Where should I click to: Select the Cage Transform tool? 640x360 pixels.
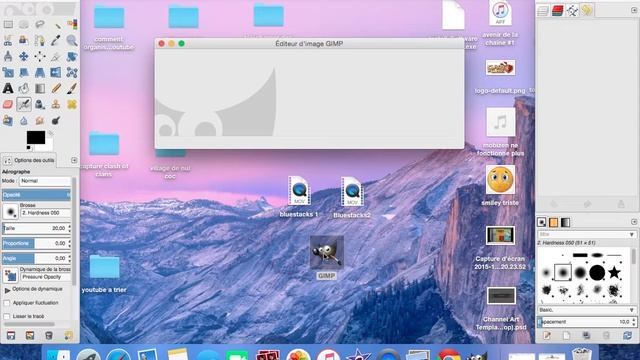tap(72, 73)
